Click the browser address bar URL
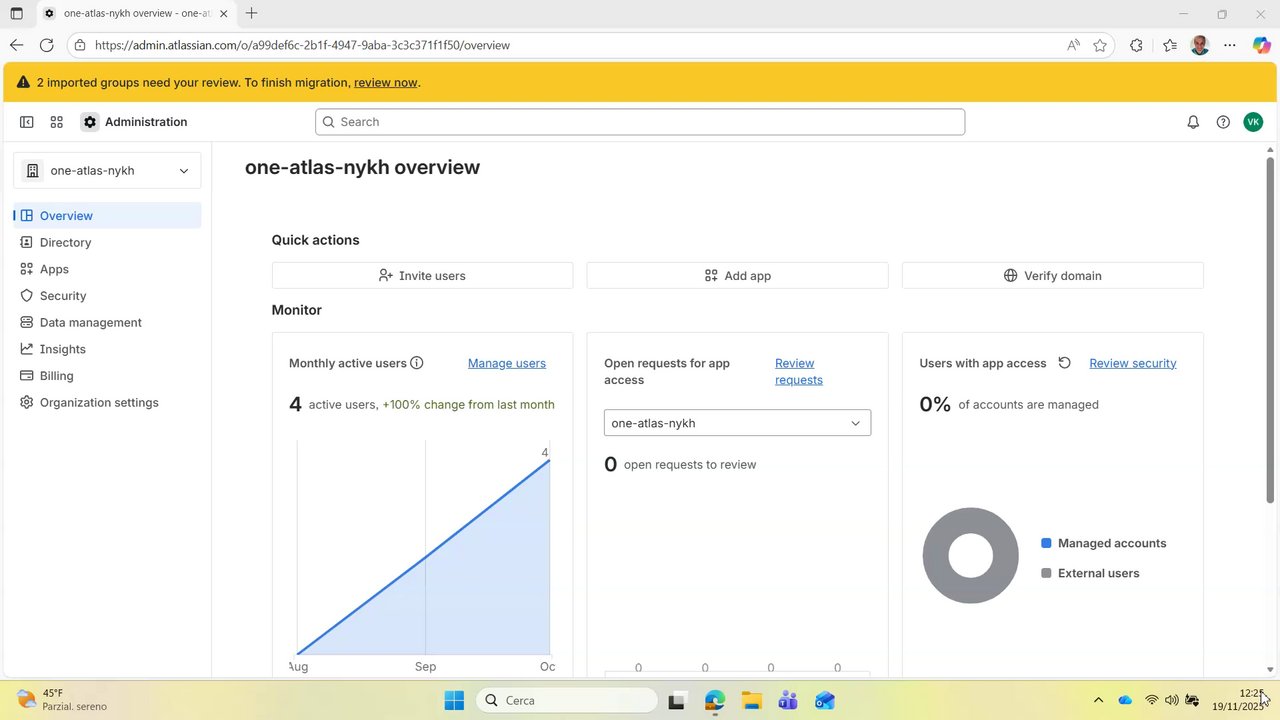1280x720 pixels. (x=302, y=45)
